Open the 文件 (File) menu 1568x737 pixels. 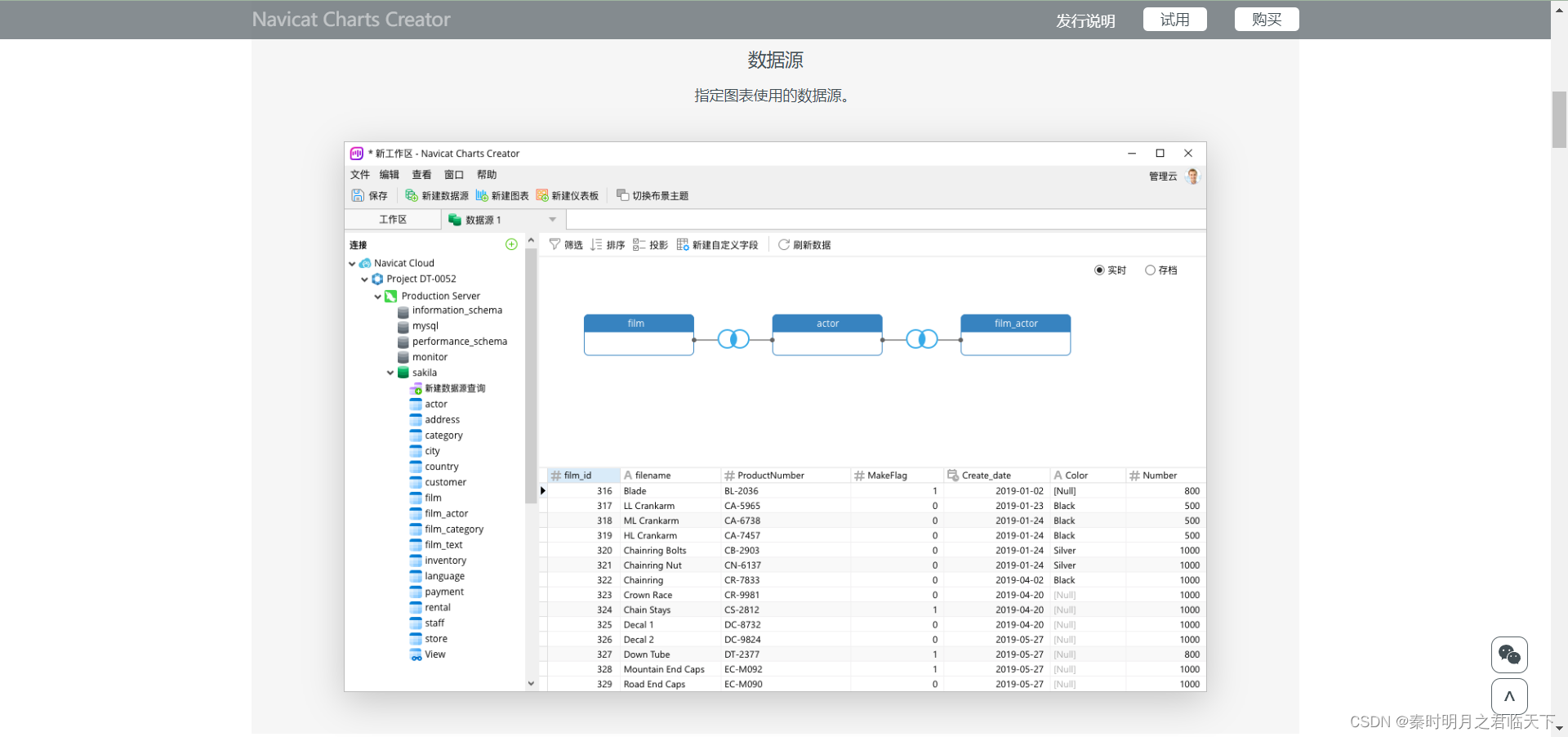360,175
